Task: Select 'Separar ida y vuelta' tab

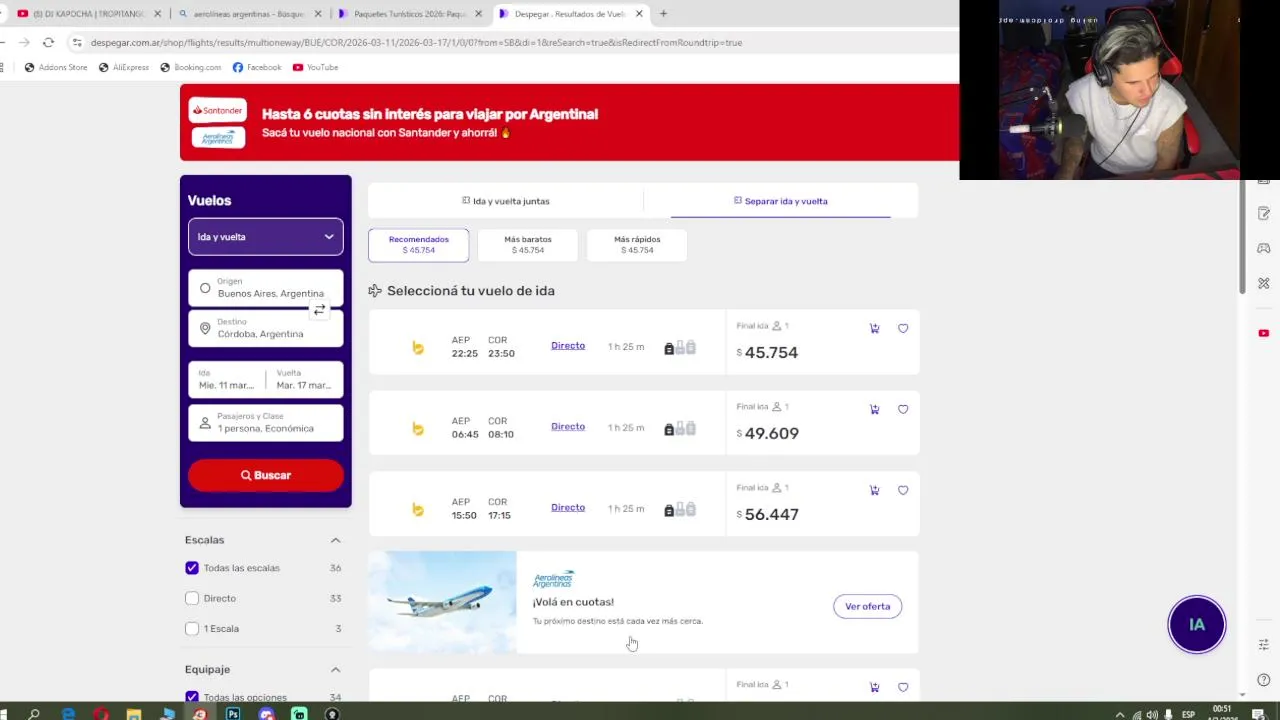Action: coord(781,201)
